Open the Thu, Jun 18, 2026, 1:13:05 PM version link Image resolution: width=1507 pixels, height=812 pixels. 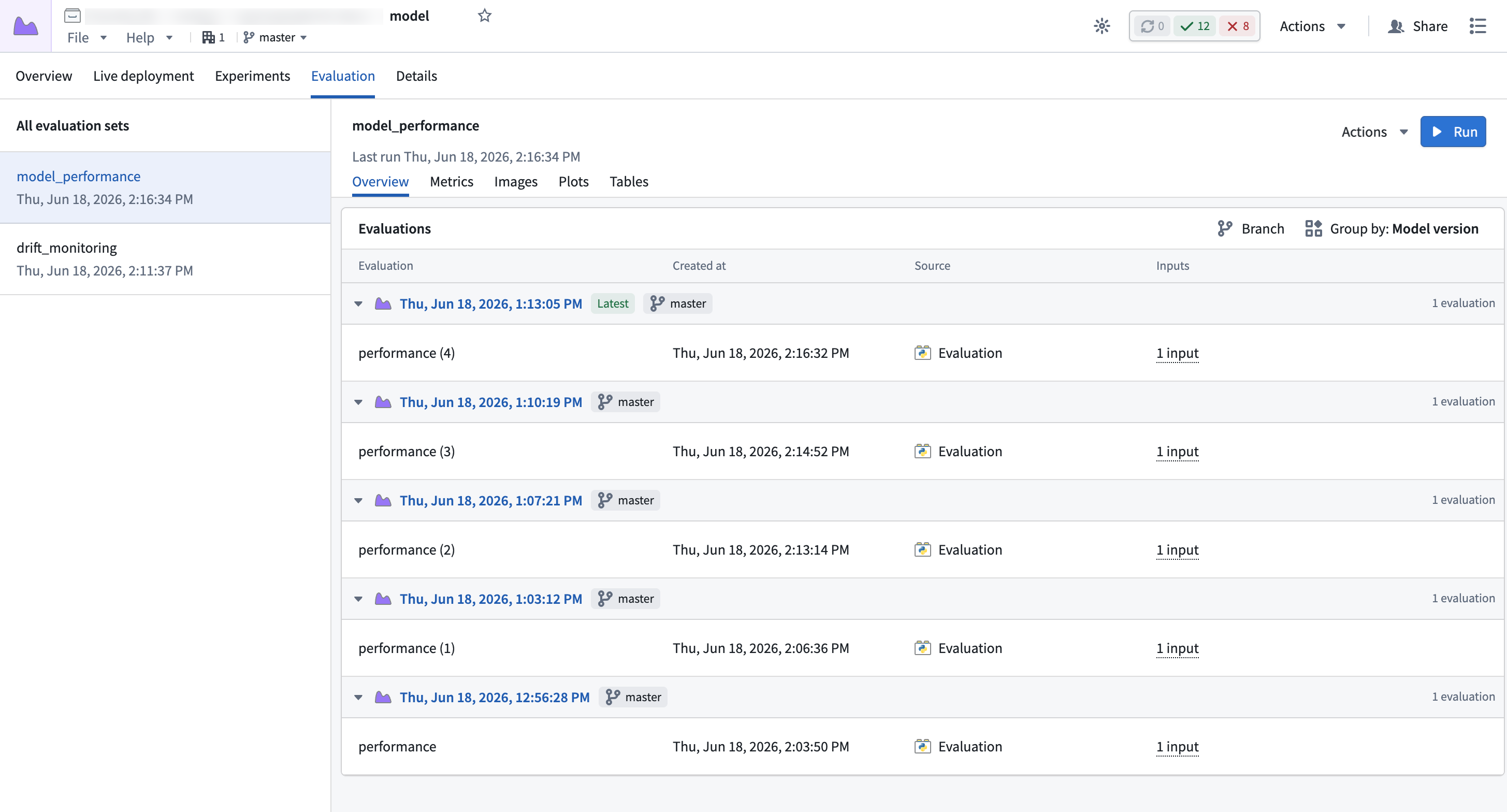491,303
